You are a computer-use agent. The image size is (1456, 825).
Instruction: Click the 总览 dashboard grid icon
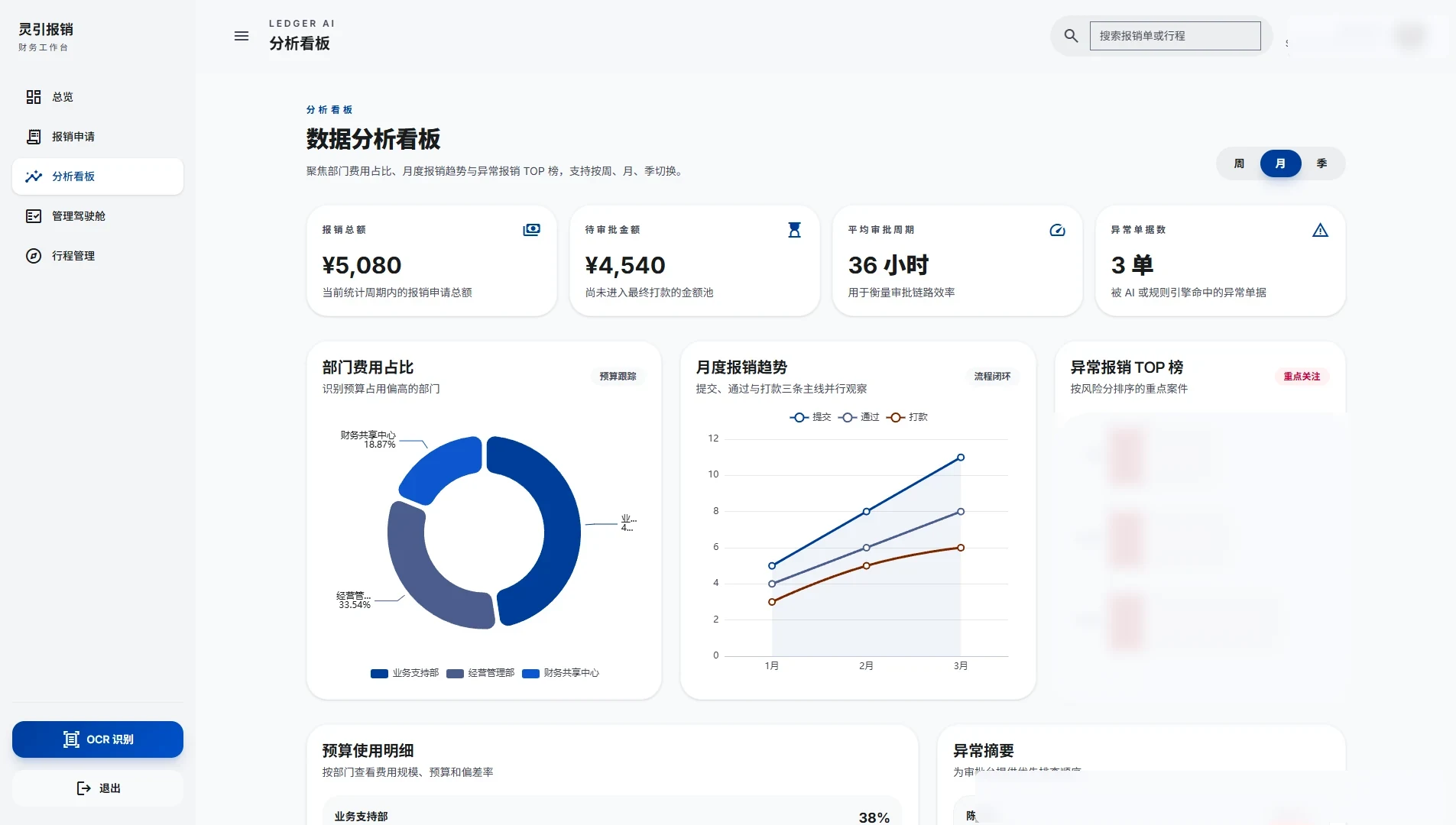coord(34,97)
